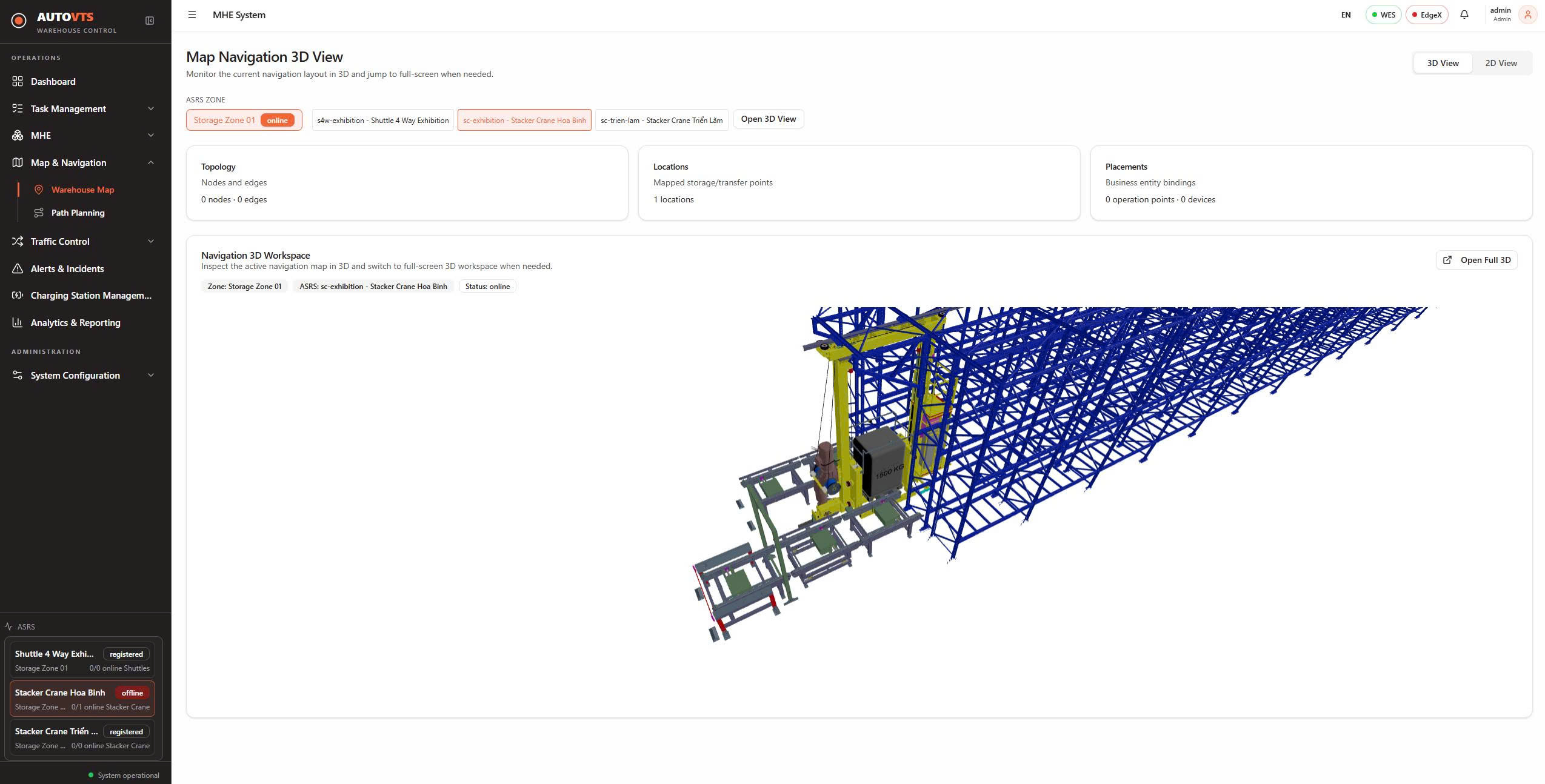
Task: Open the admin user avatar
Action: click(1527, 15)
